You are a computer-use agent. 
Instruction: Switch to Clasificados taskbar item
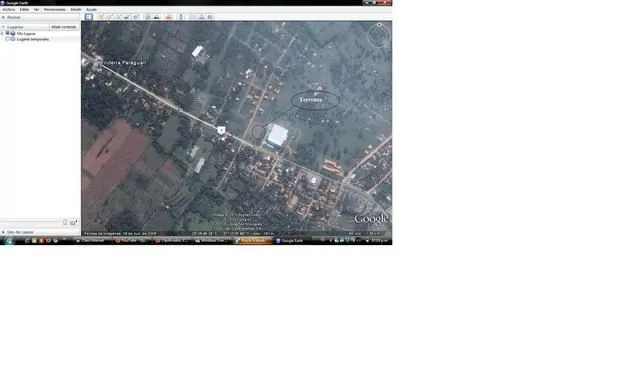171,240
